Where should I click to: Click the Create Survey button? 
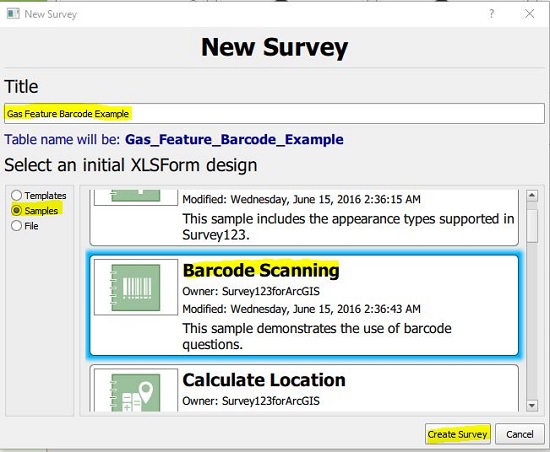(457, 434)
